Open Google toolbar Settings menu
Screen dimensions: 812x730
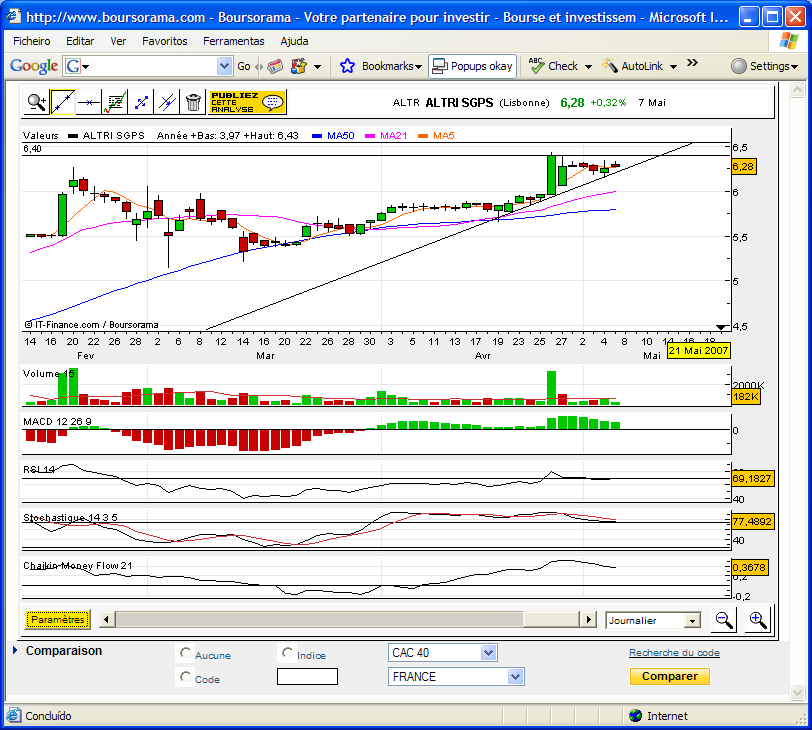(x=764, y=66)
